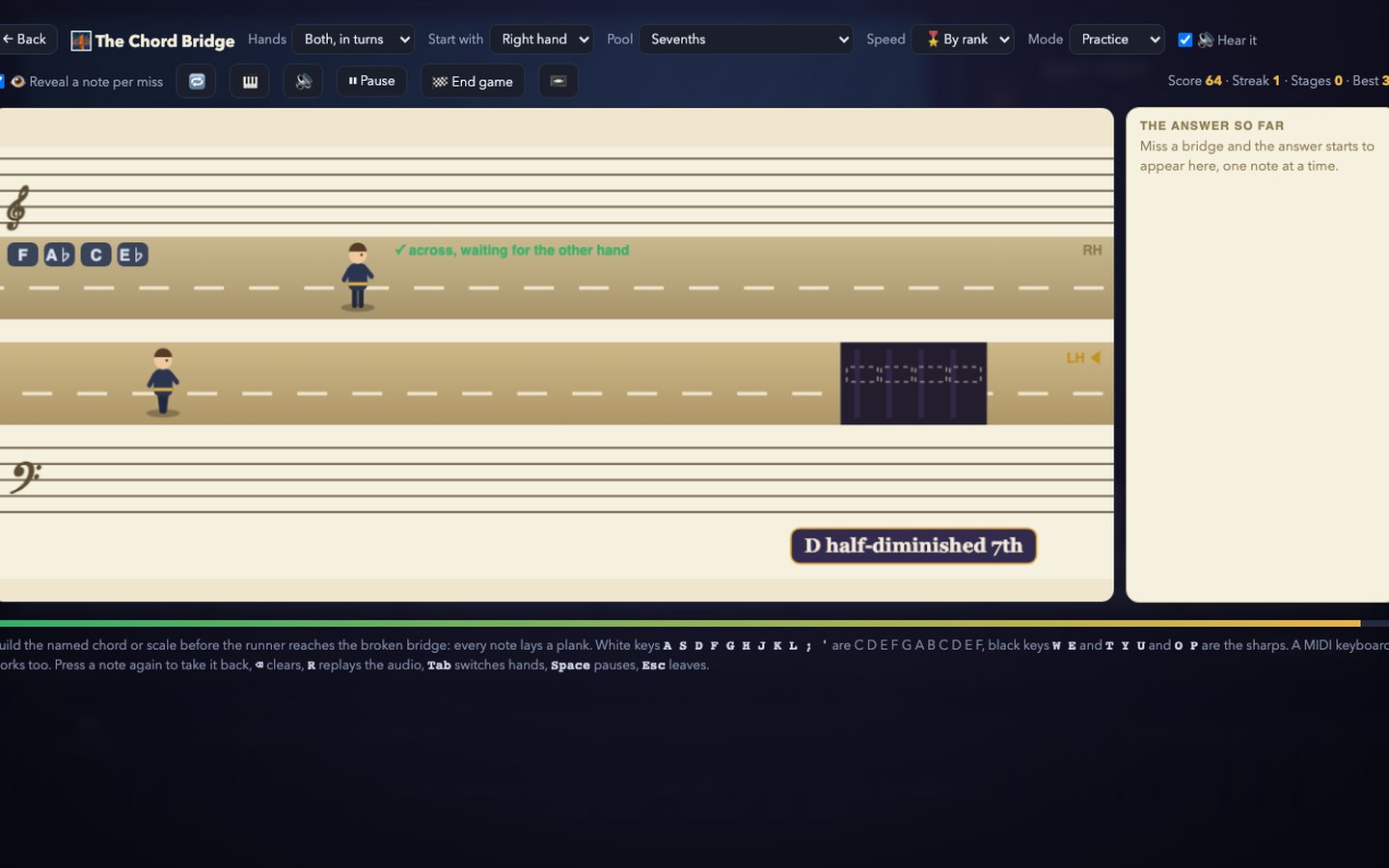The width and height of the screenshot is (1389, 868).
Task: Open the Hands dropdown
Action: [353, 40]
